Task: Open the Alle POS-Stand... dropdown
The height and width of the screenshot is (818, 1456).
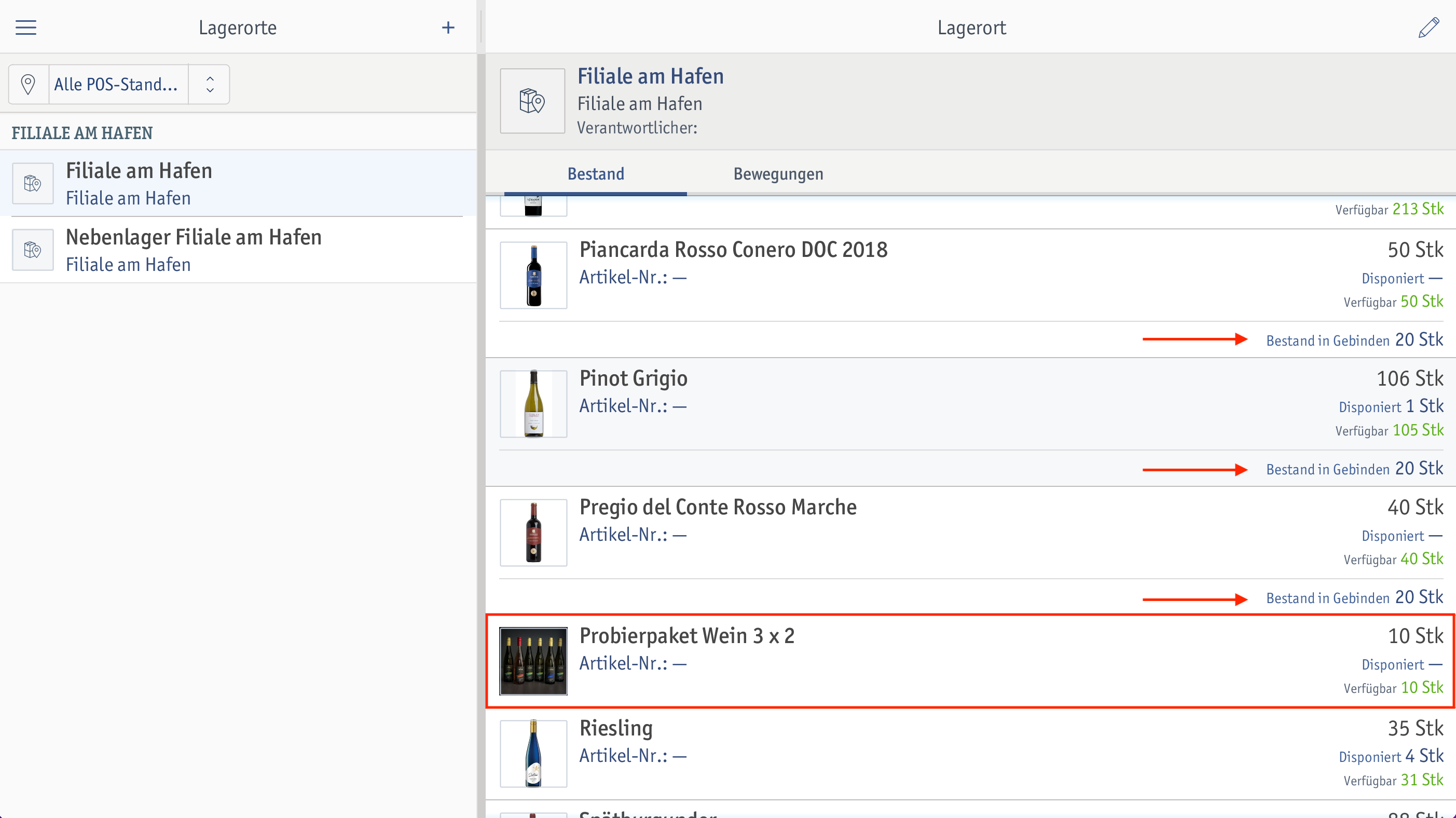Action: (118, 84)
